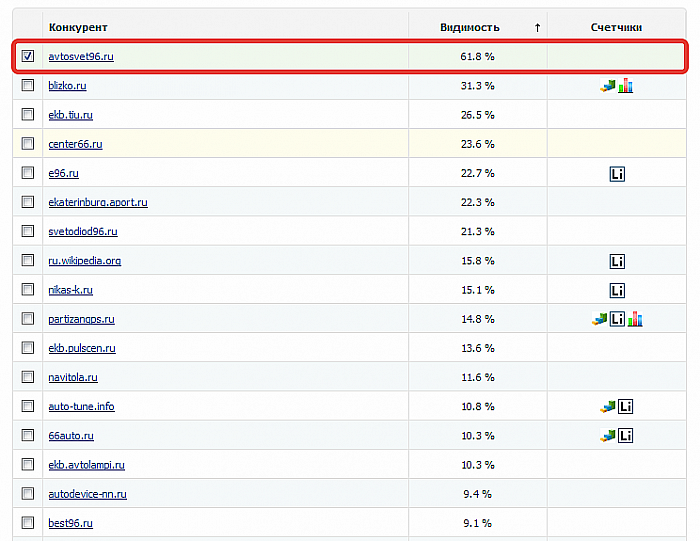Open the autodevice-nn.ru link
This screenshot has height=541, width=700.
88,494
